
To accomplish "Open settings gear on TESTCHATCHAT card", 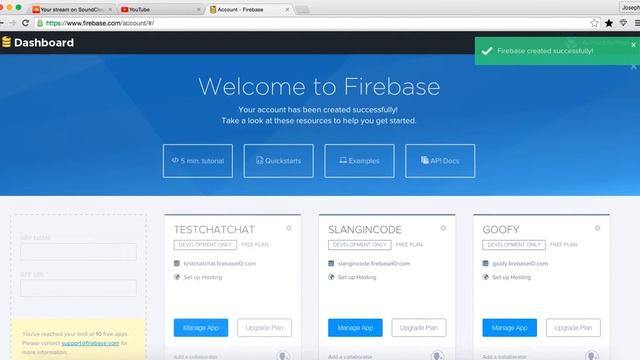I will pyautogui.click(x=289, y=228).
